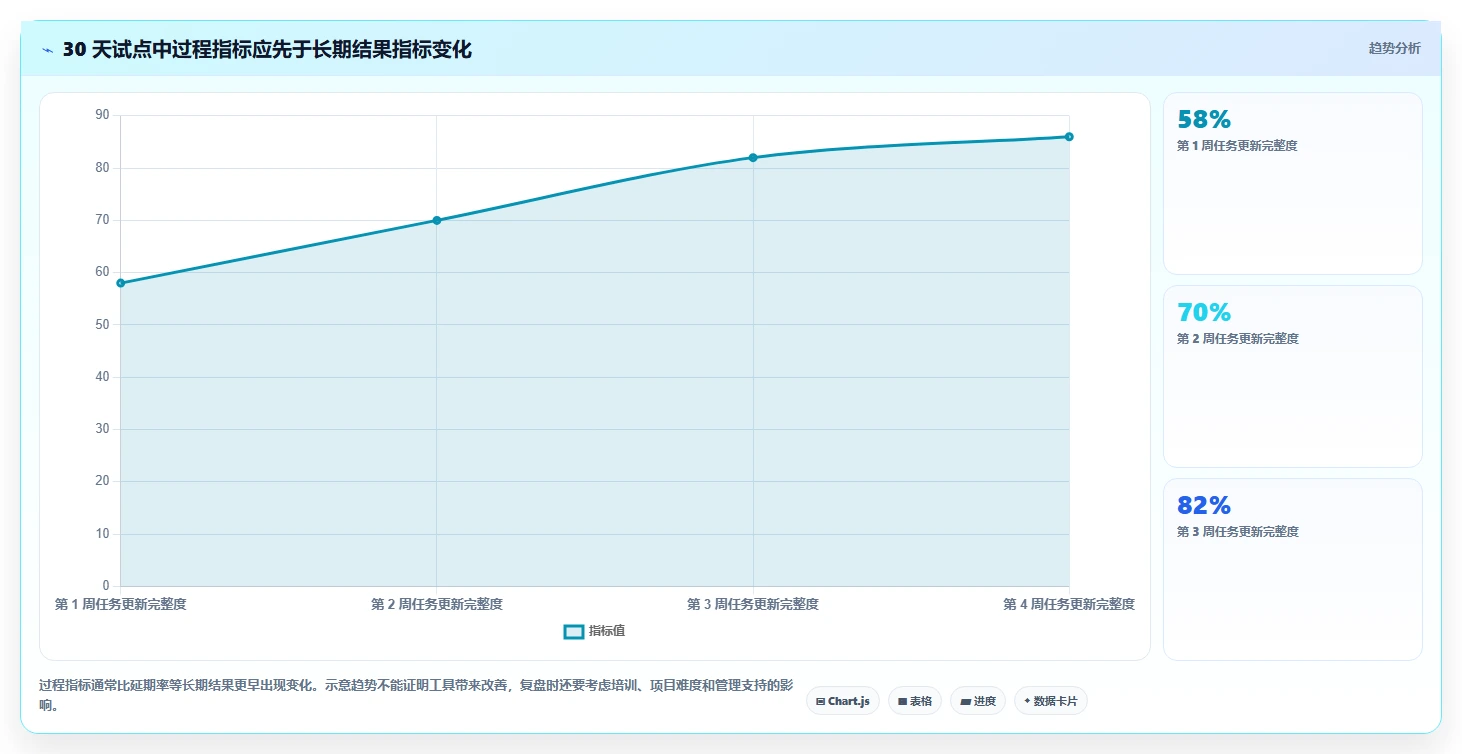The height and width of the screenshot is (754, 1462).
Task: Click x-axis label 第 1 周任务更新完整度
Action: point(121,604)
